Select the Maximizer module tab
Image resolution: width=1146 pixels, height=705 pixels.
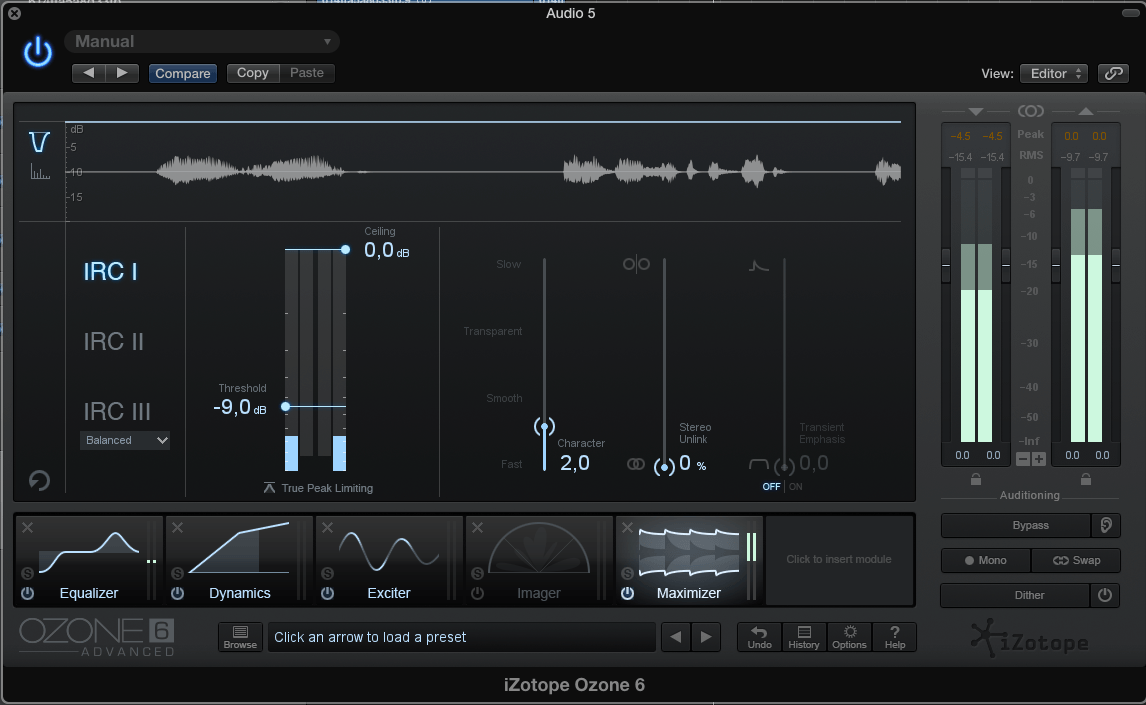[689, 560]
